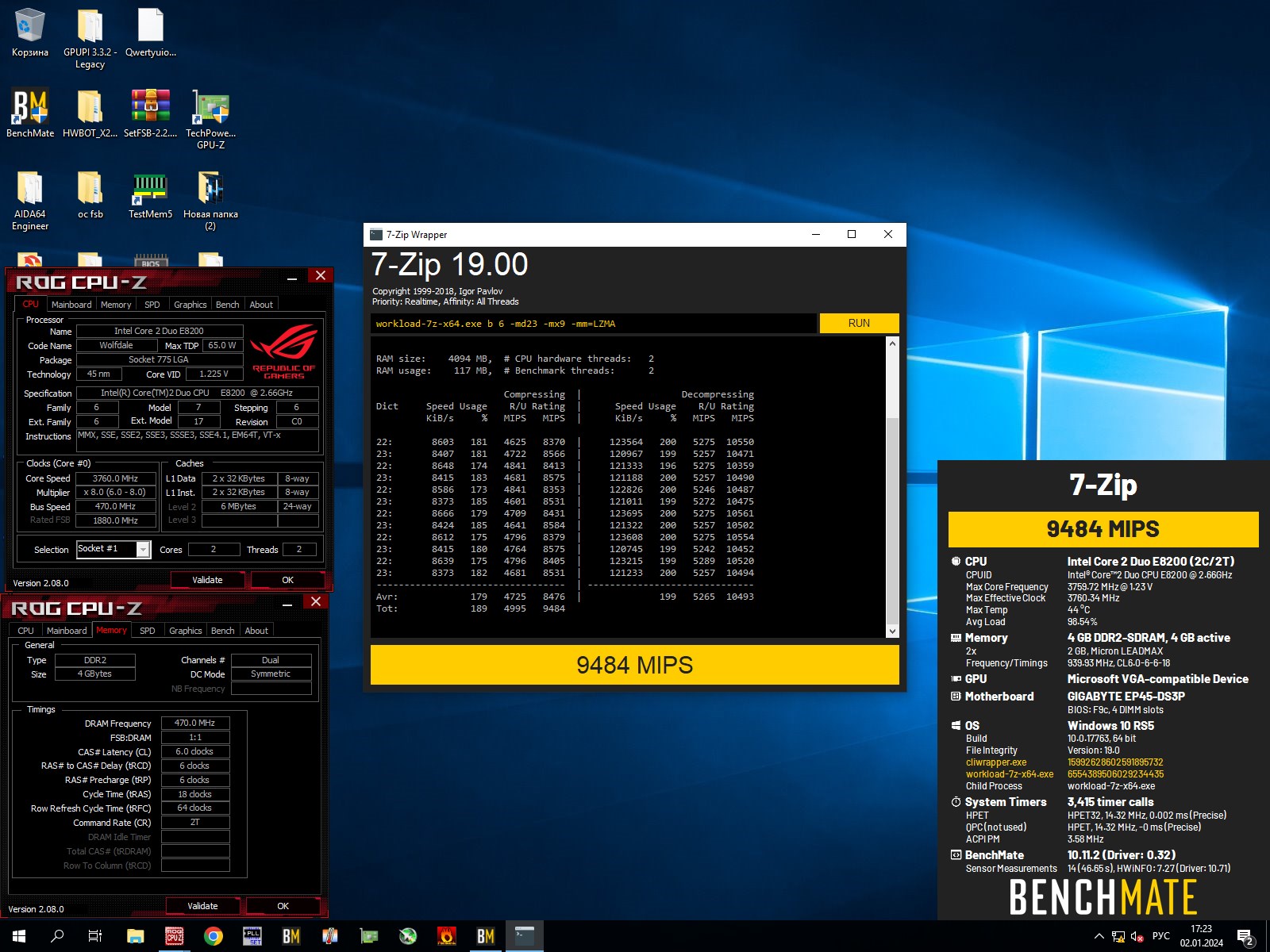Viewport: 1270px width, 952px height.
Task: Open About tab in processor CPU-Z window
Action: 261,305
